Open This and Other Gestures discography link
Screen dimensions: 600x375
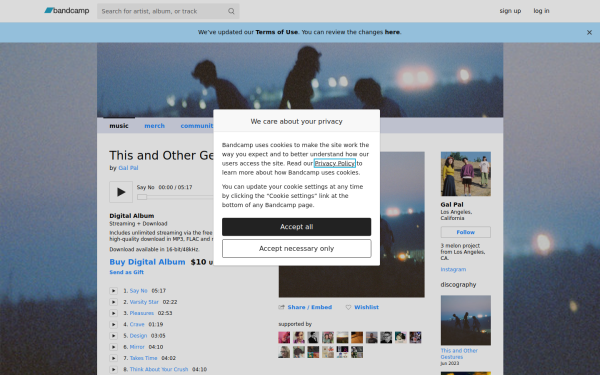coord(459,354)
